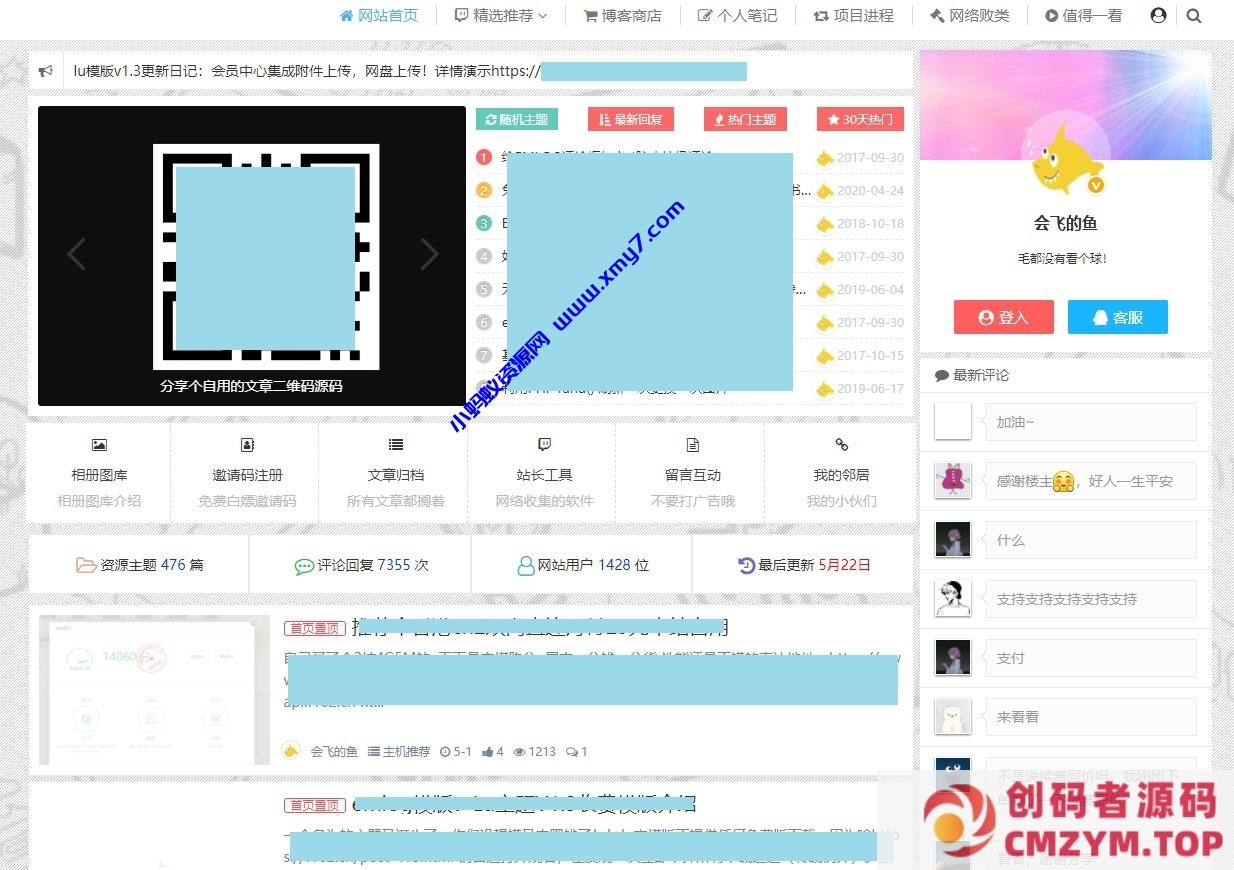Viewport: 1234px width, 870px height.
Task: Open the first pinned article thumbnail
Action: [x=154, y=690]
